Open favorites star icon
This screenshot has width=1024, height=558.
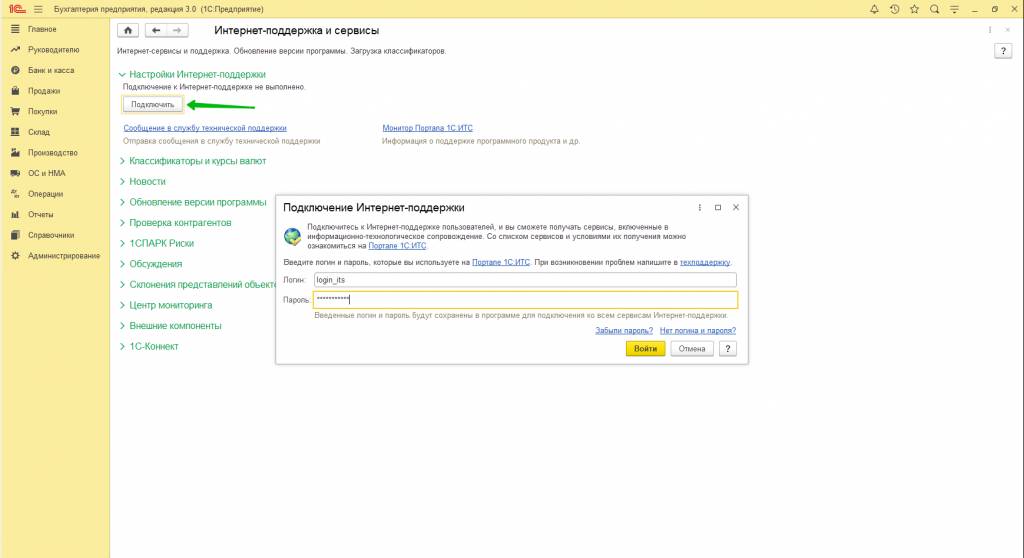point(914,9)
